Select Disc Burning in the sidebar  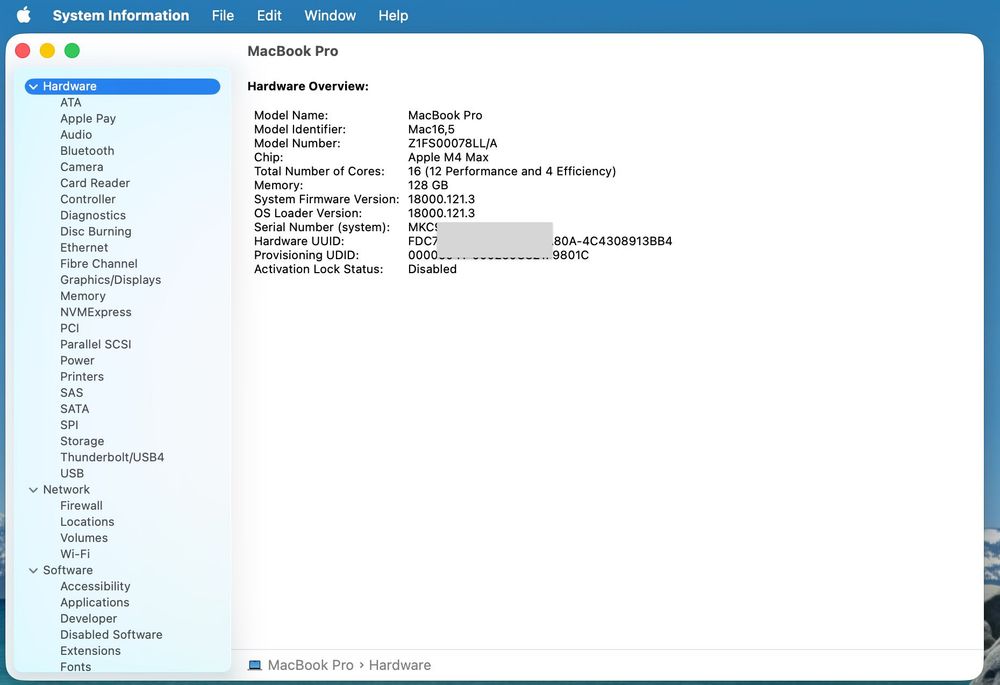tap(96, 232)
